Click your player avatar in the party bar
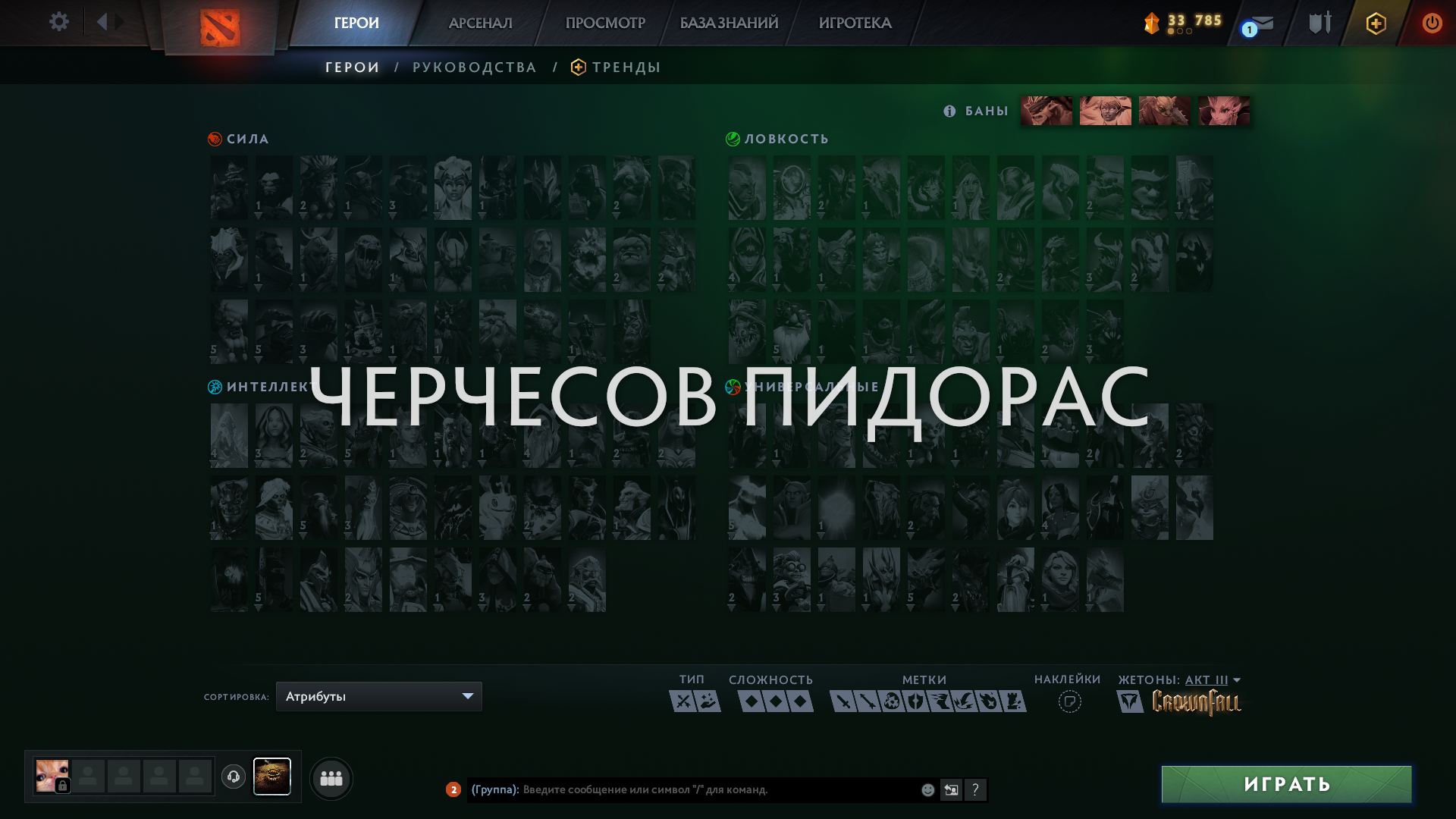Viewport: 1456px width, 819px height. pos(52,776)
